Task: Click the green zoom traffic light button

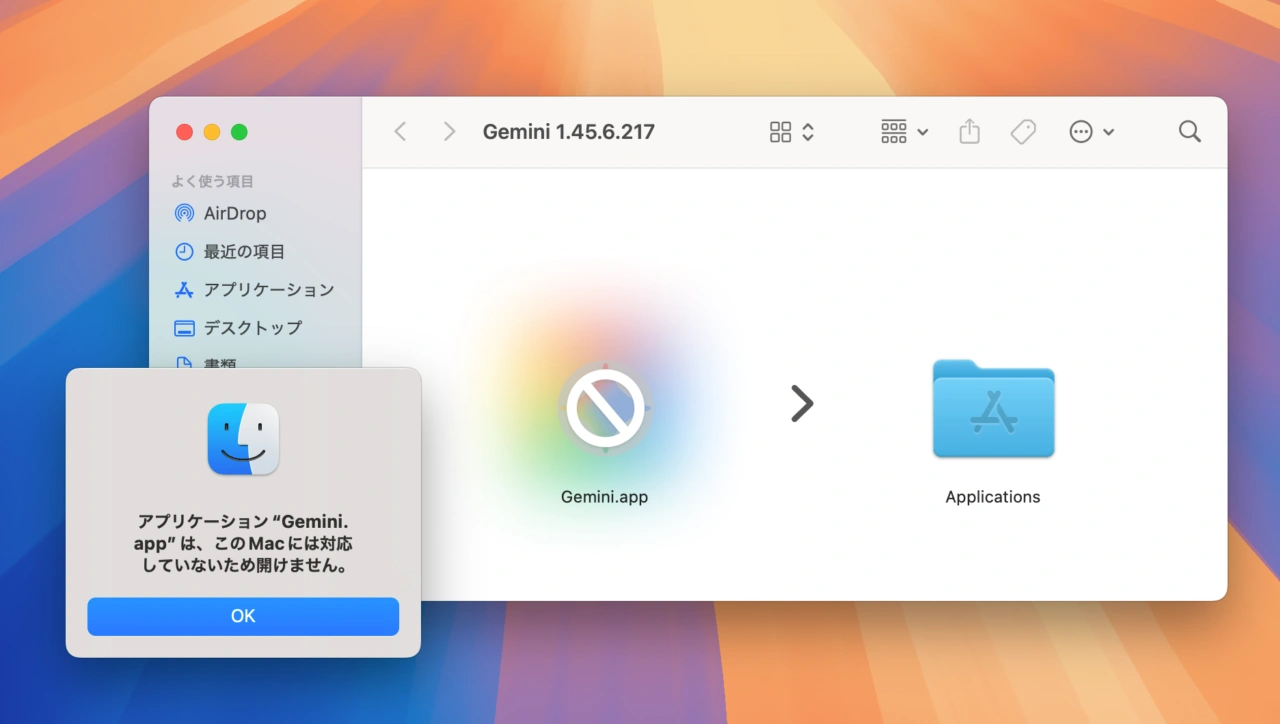Action: 240,131
